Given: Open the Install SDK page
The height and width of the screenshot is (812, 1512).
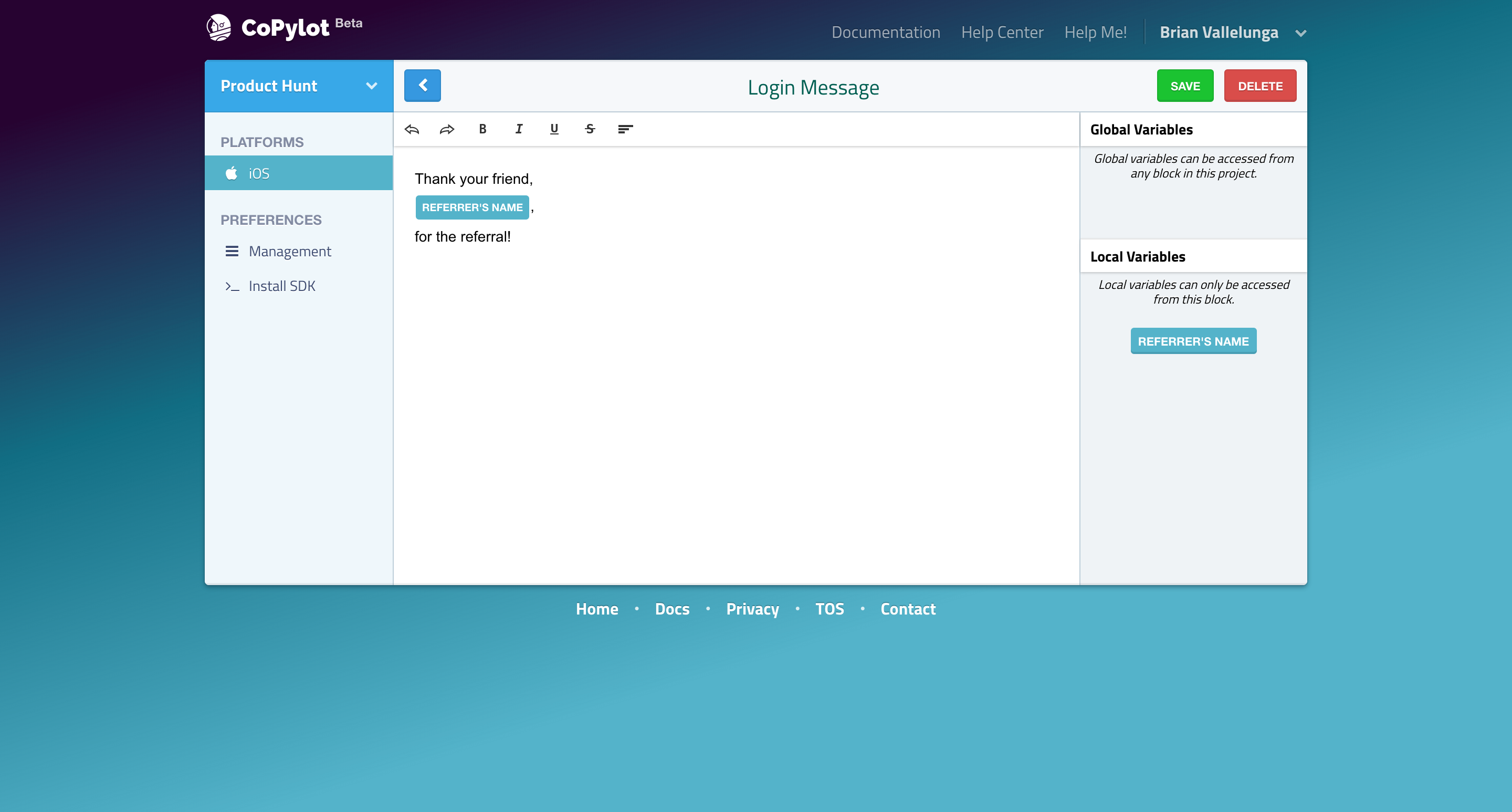Looking at the screenshot, I should tap(282, 286).
